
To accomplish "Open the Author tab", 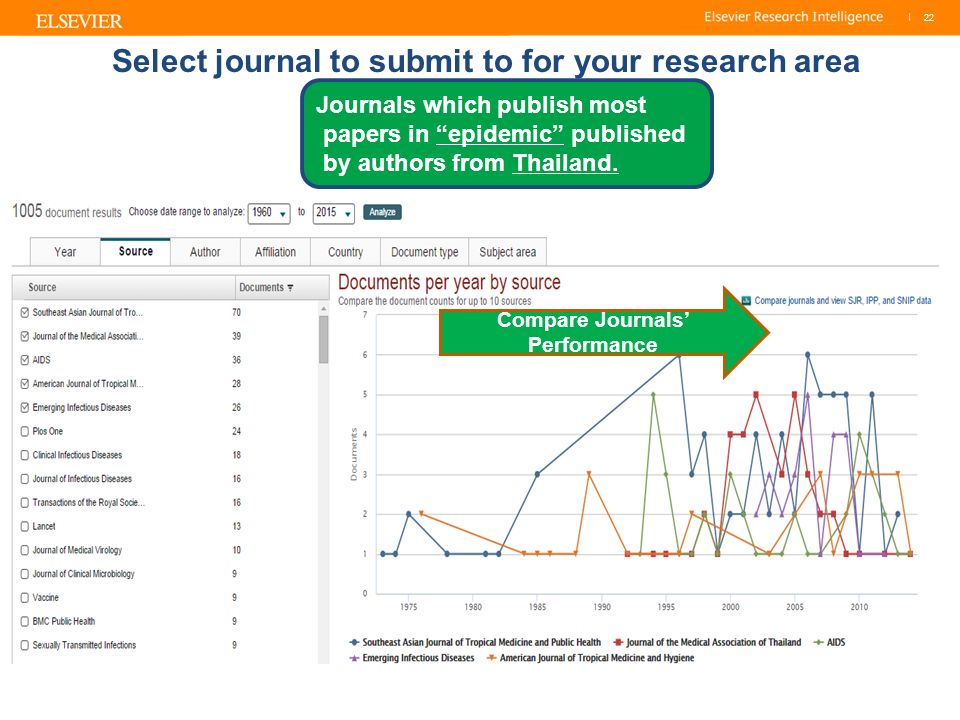I will [x=205, y=252].
